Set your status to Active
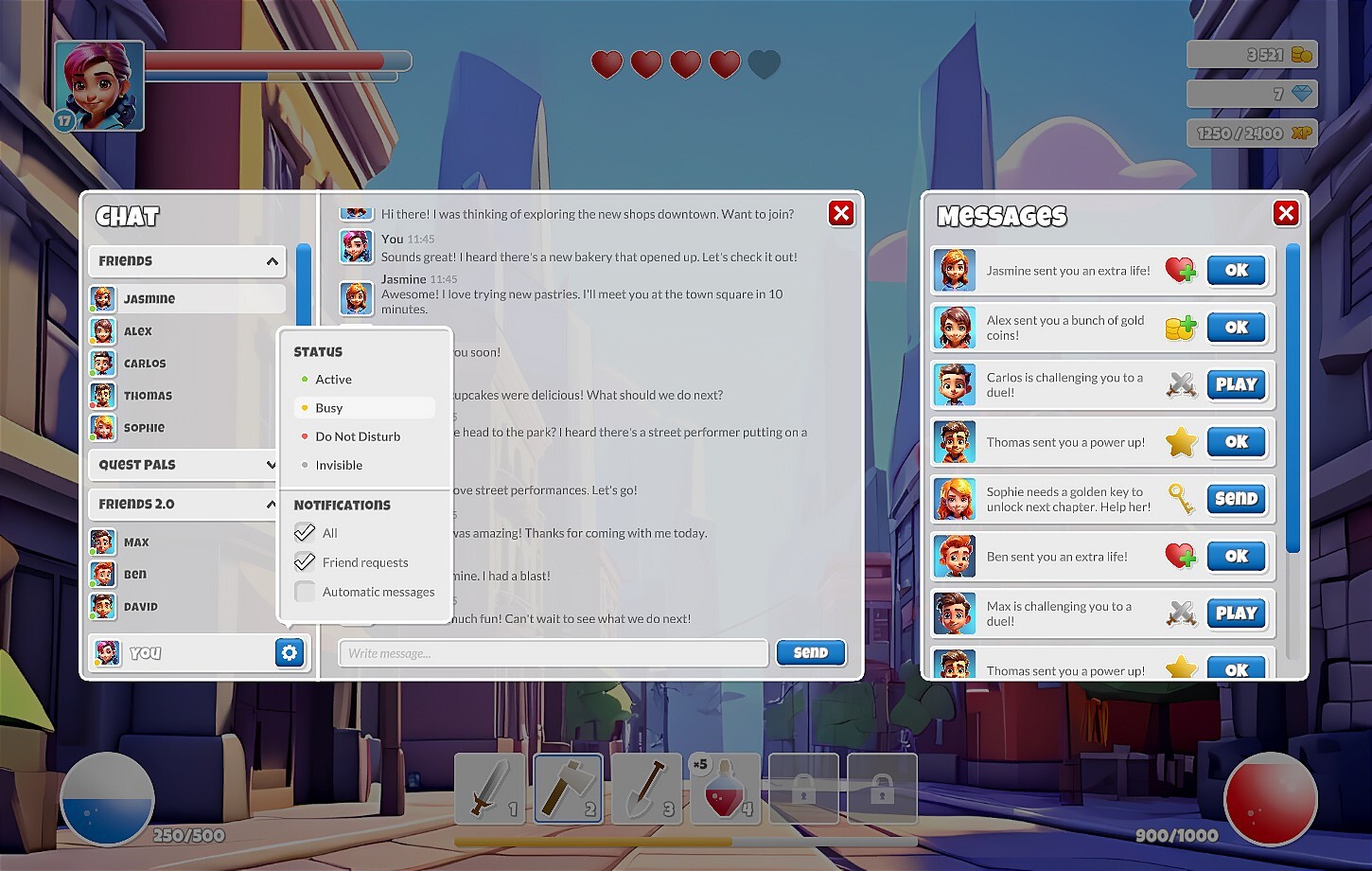This screenshot has width=1372, height=871. point(333,379)
